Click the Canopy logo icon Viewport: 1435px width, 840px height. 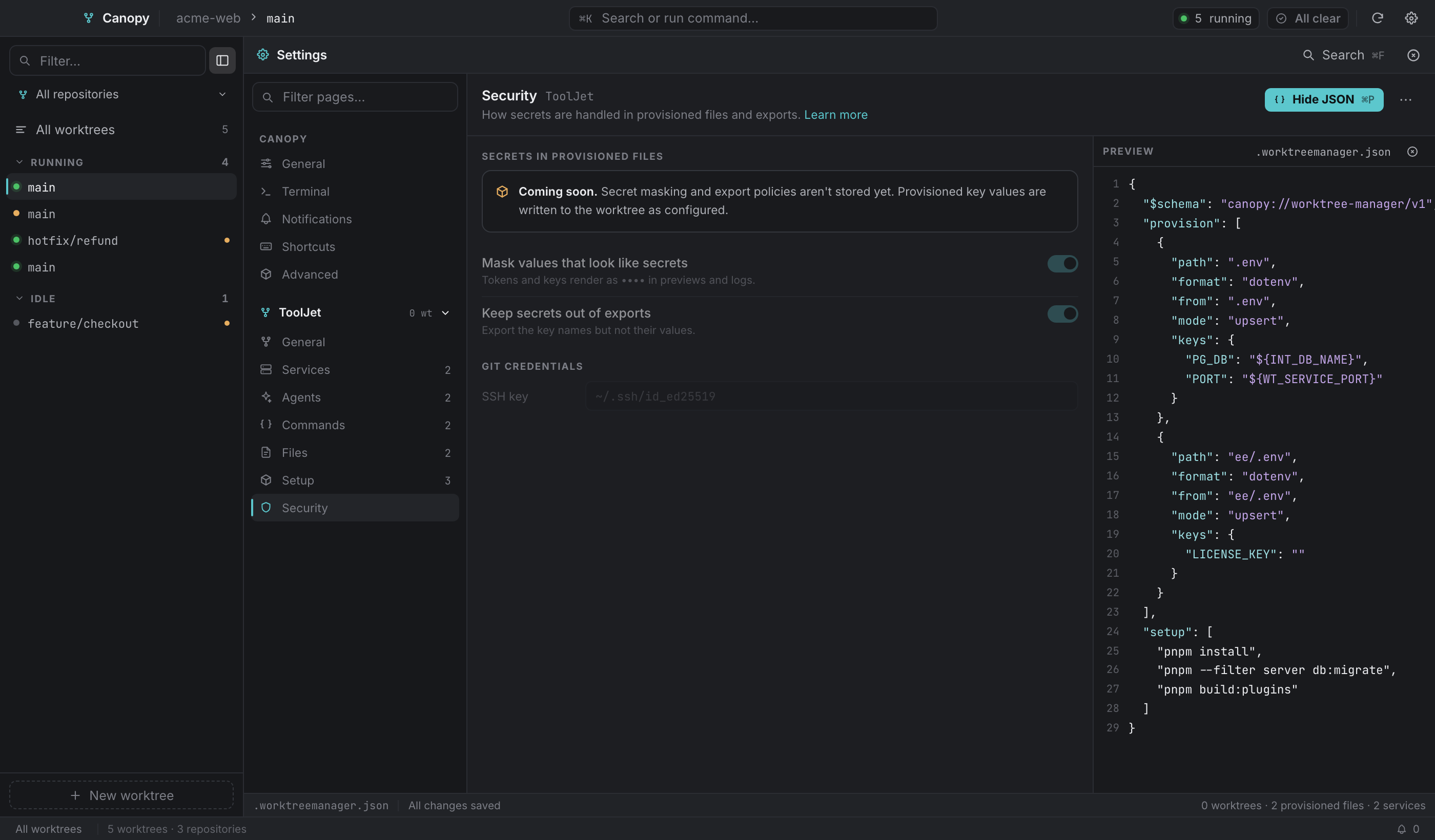click(x=88, y=18)
